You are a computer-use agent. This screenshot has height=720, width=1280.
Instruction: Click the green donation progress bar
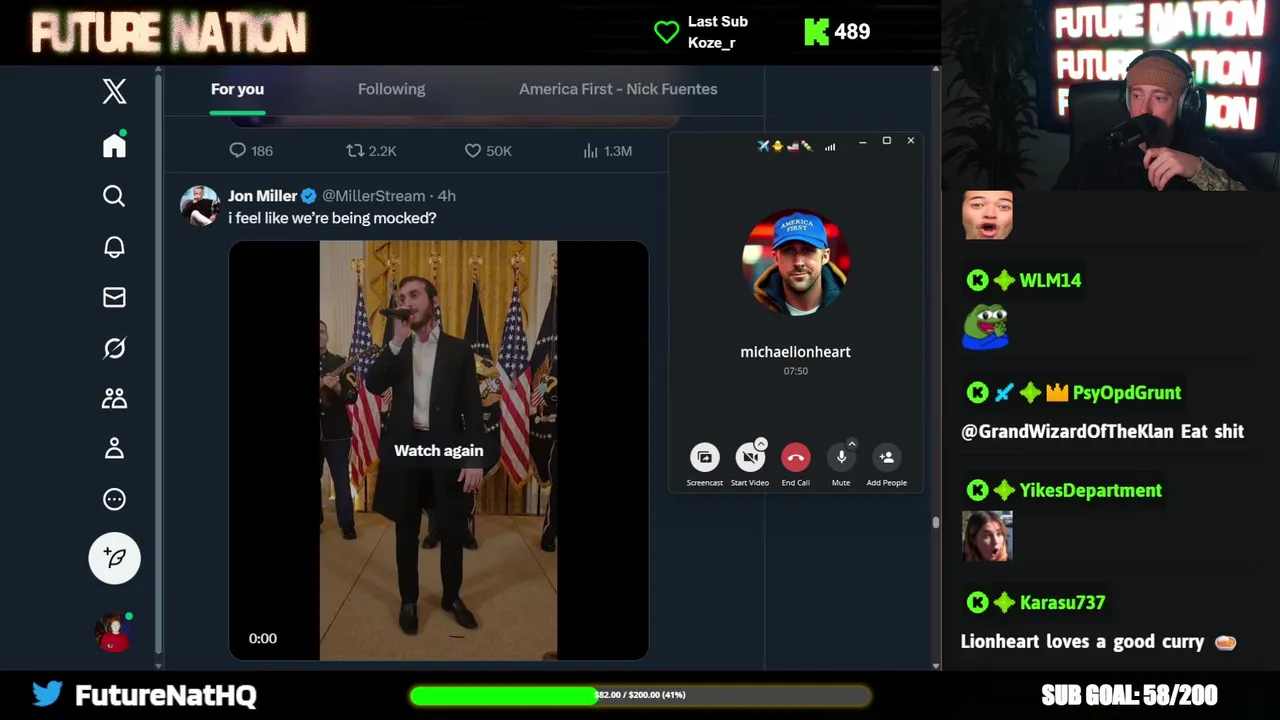639,695
